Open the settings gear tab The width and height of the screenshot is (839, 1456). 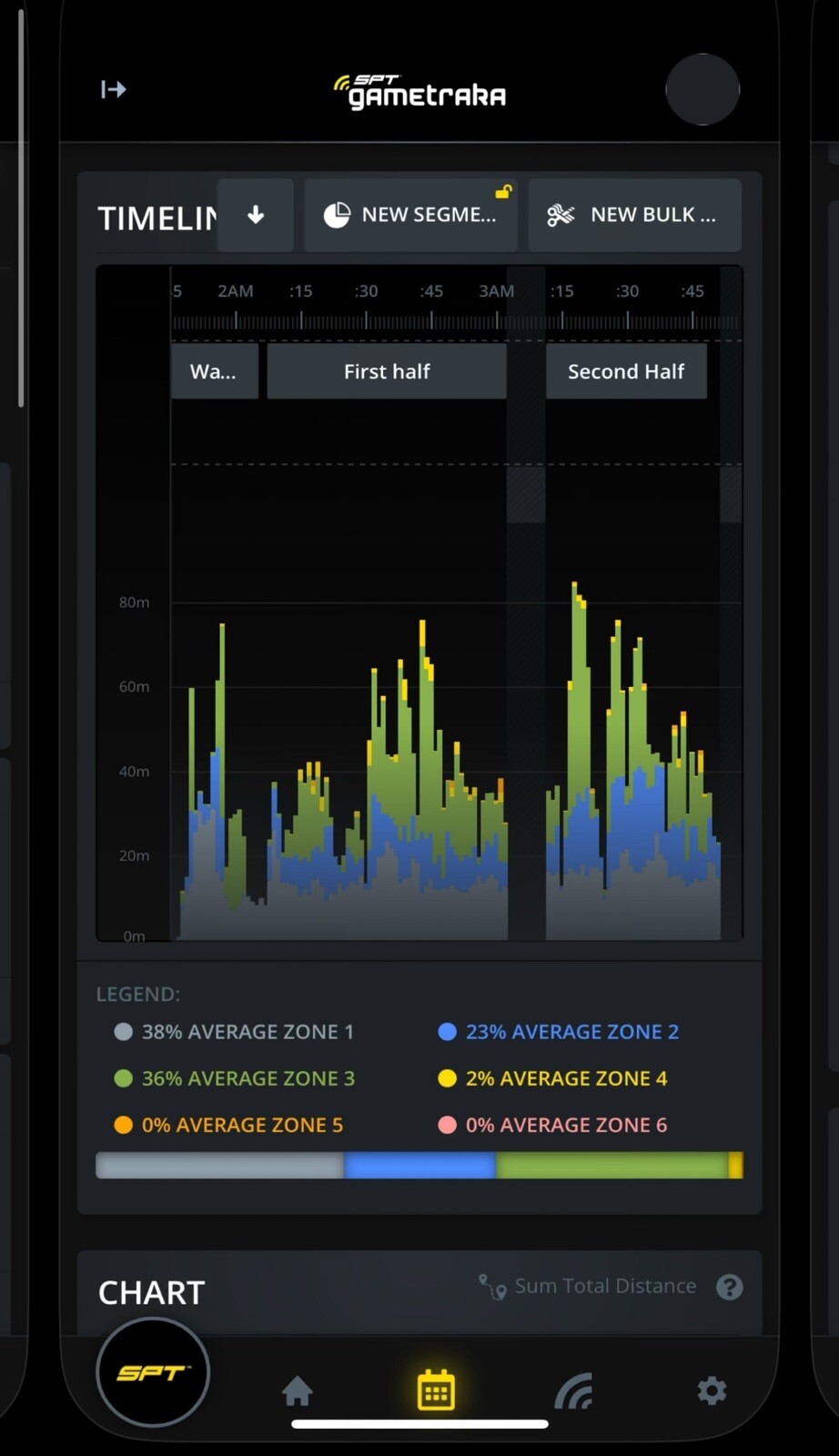[712, 1390]
